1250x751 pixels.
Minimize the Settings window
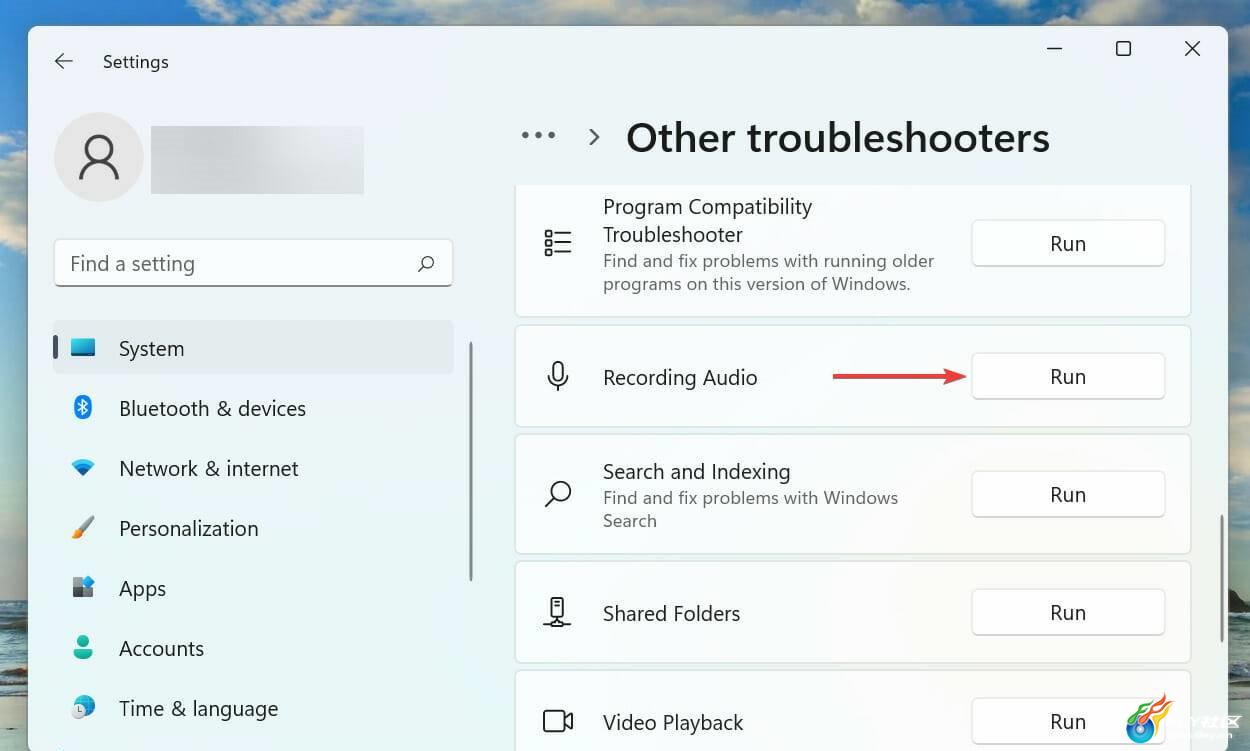pyautogui.click(x=1055, y=49)
